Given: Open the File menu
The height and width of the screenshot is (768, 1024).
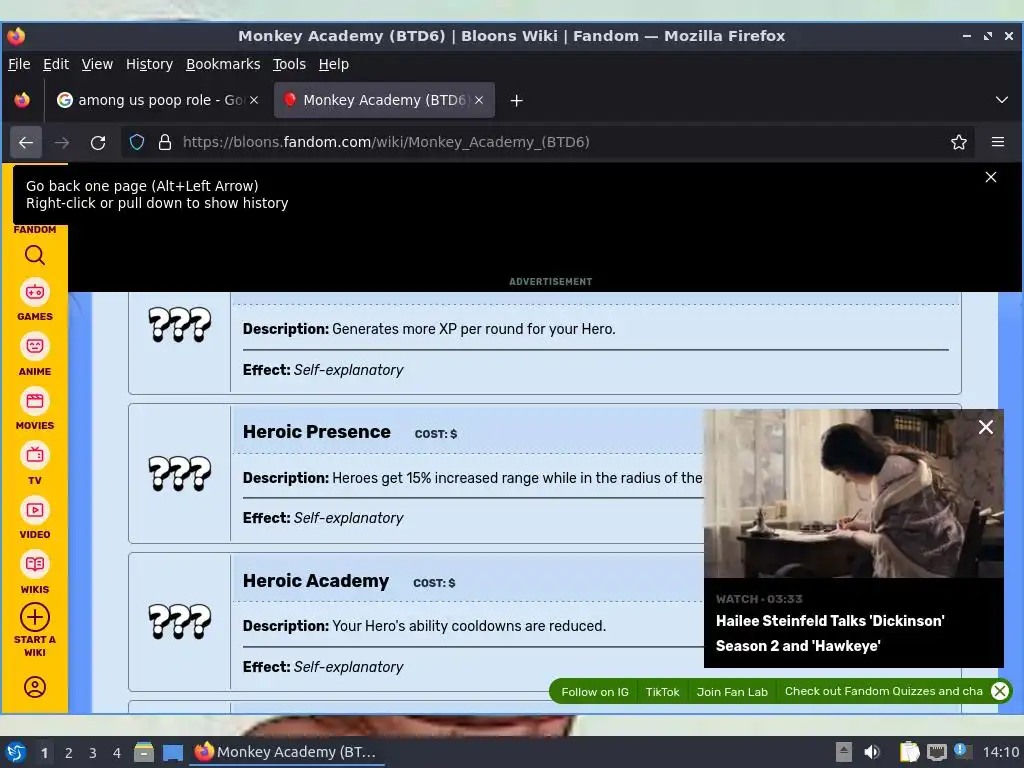Looking at the screenshot, I should click(19, 64).
